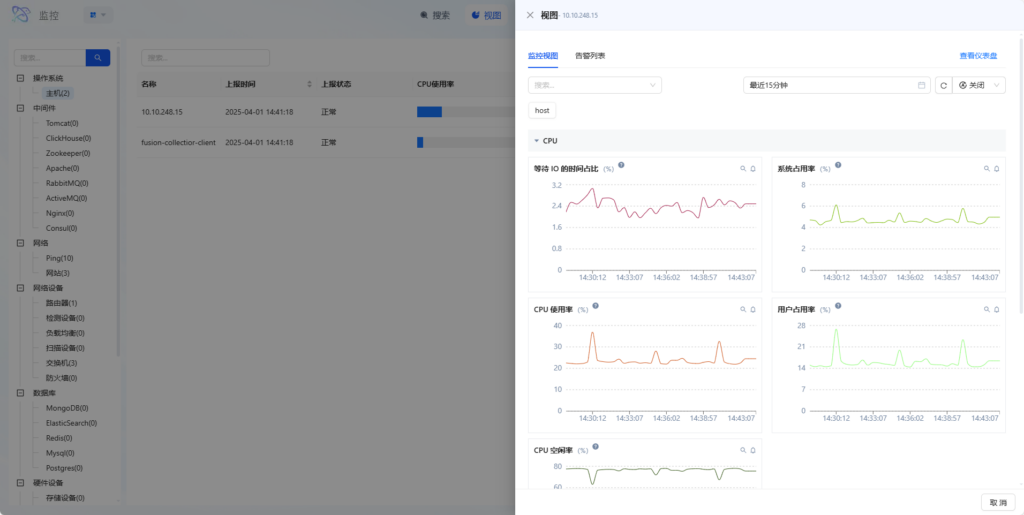Viewport: 1024px width, 515px height.
Task: Open the auto-refresh 关闭 dropdown
Action: 979,86
